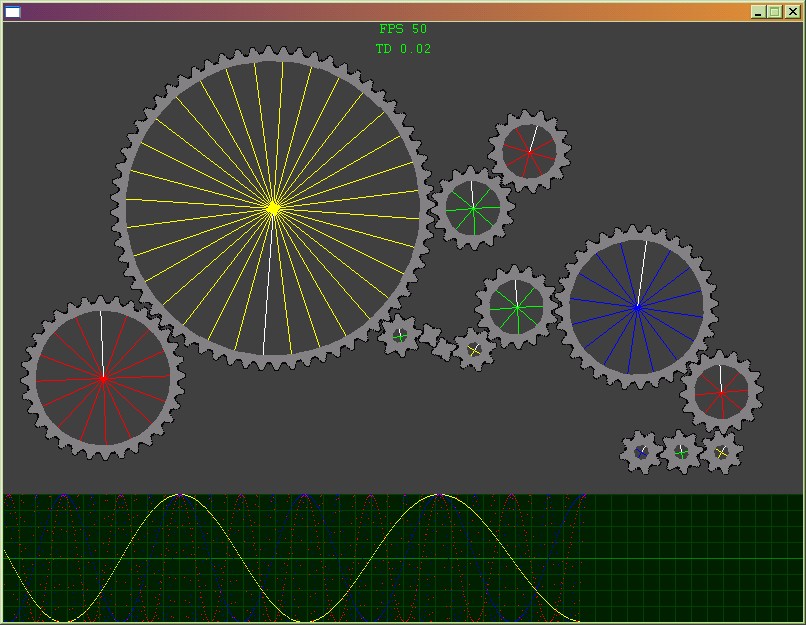Close the gear simulation window
The image size is (806, 625).
click(x=793, y=12)
